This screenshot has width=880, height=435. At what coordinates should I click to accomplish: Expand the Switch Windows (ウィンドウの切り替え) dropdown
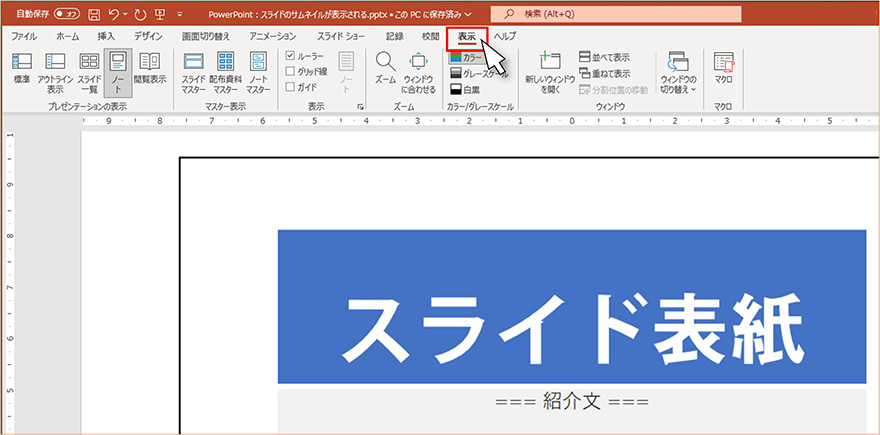(678, 72)
